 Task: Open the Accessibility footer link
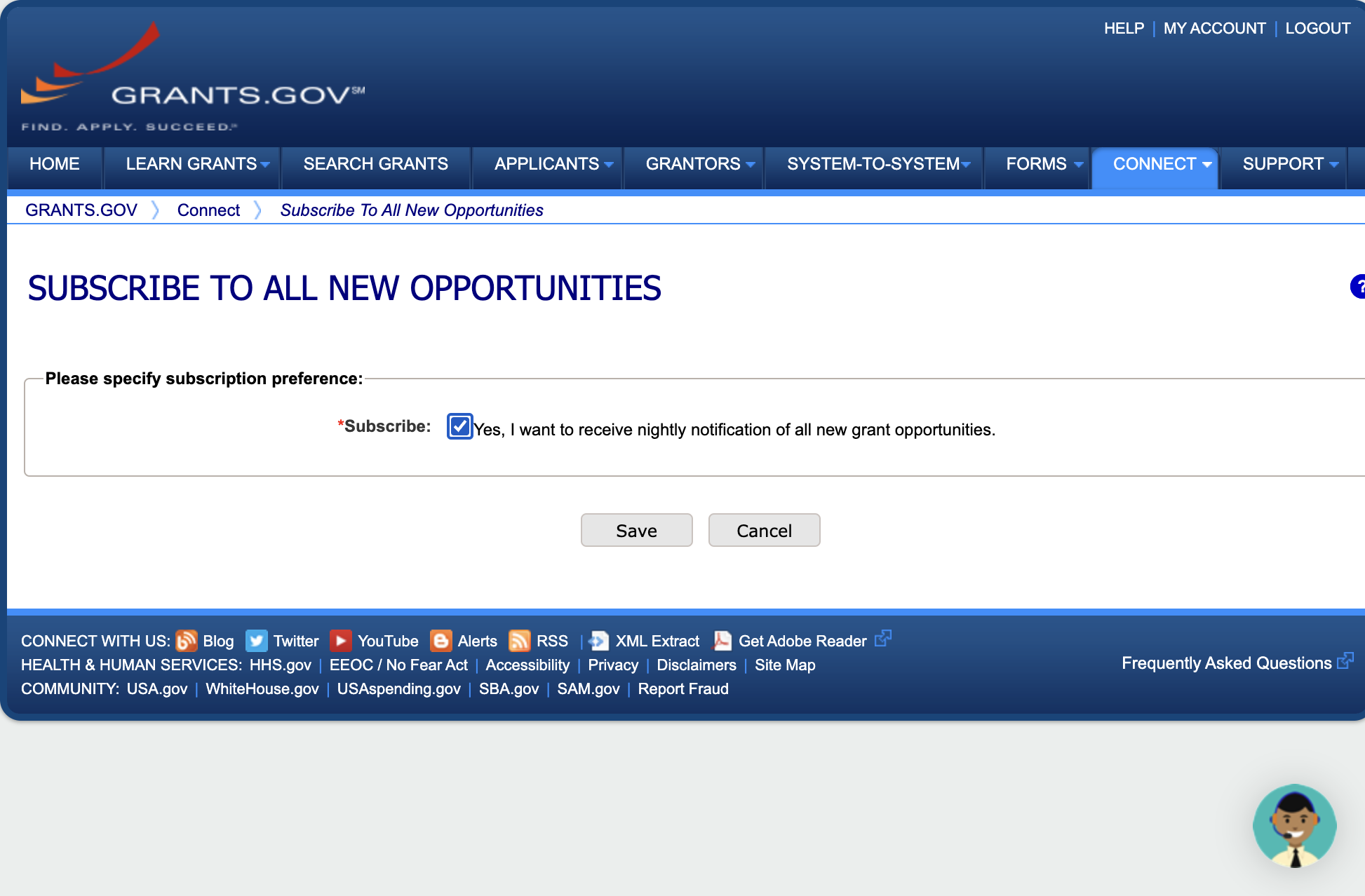(527, 665)
